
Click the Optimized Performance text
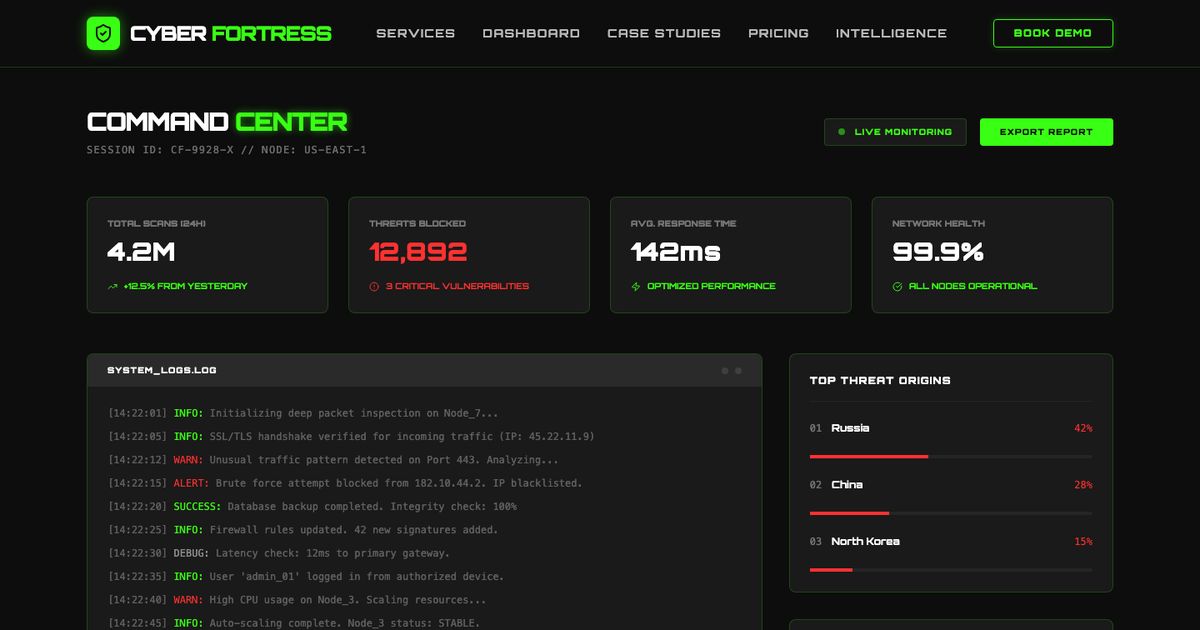click(711, 287)
